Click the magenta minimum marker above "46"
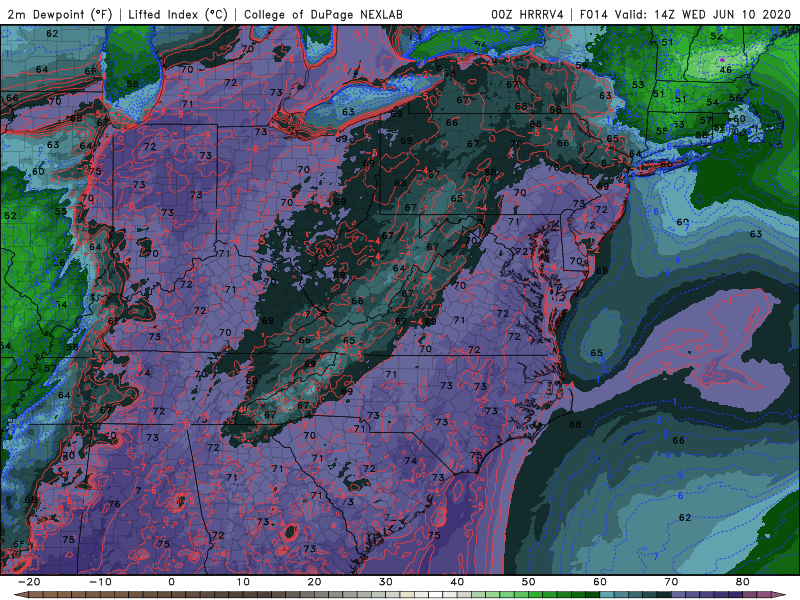The width and height of the screenshot is (800, 600). (722, 60)
